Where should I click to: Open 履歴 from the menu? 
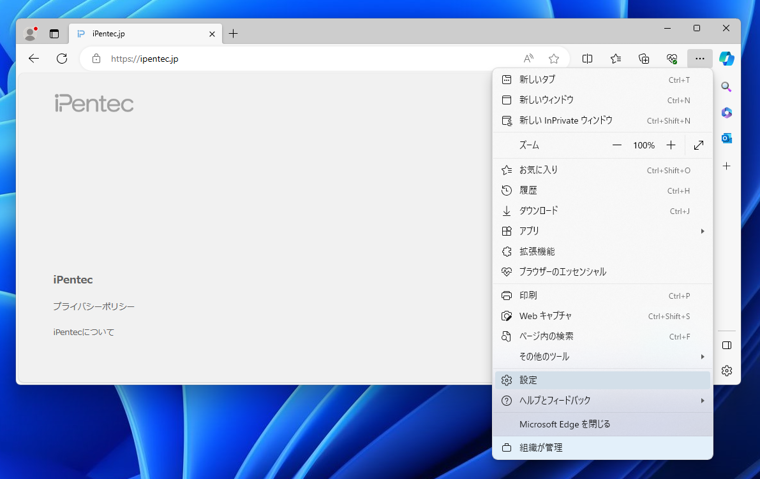[x=602, y=191]
